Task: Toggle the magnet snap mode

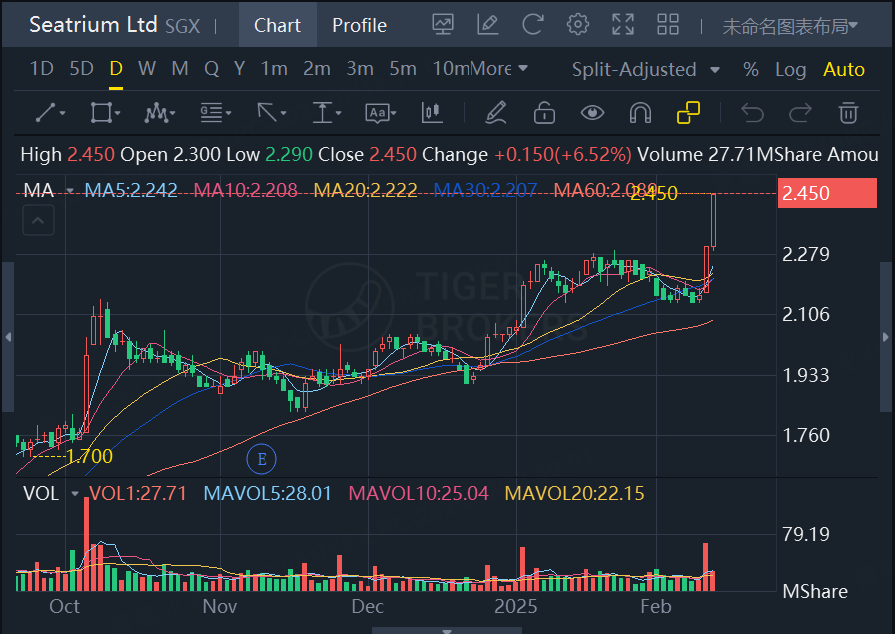Action: coord(640,112)
